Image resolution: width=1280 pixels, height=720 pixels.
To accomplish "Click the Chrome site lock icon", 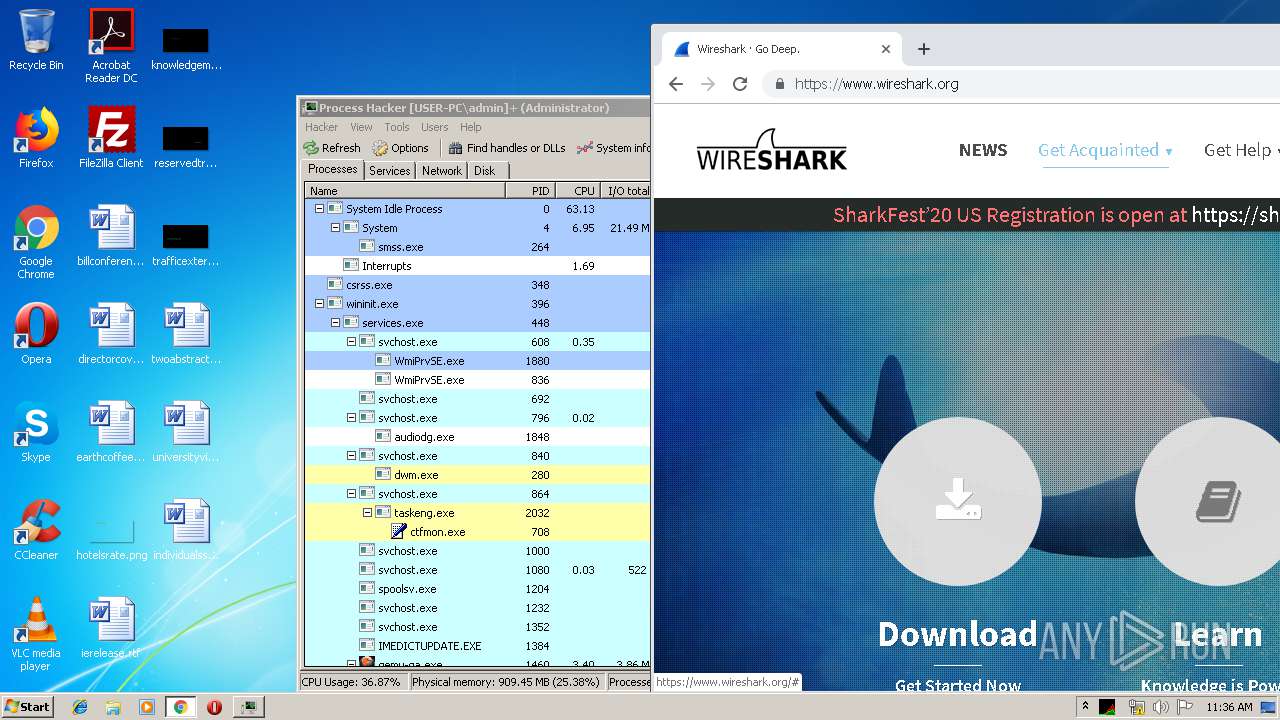I will coord(779,84).
